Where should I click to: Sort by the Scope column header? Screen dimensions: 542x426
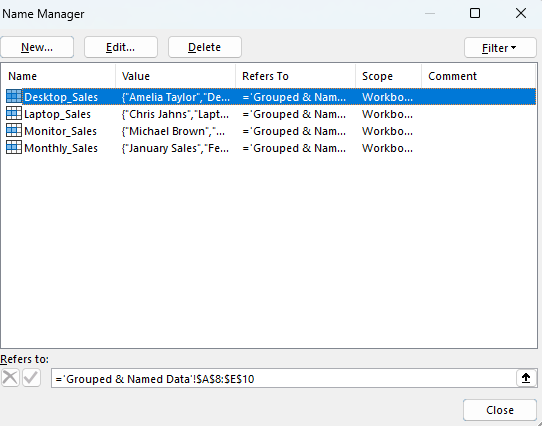click(x=389, y=76)
